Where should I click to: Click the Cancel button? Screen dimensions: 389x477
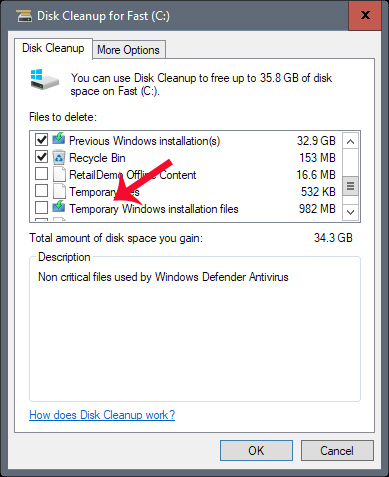coord(337,451)
